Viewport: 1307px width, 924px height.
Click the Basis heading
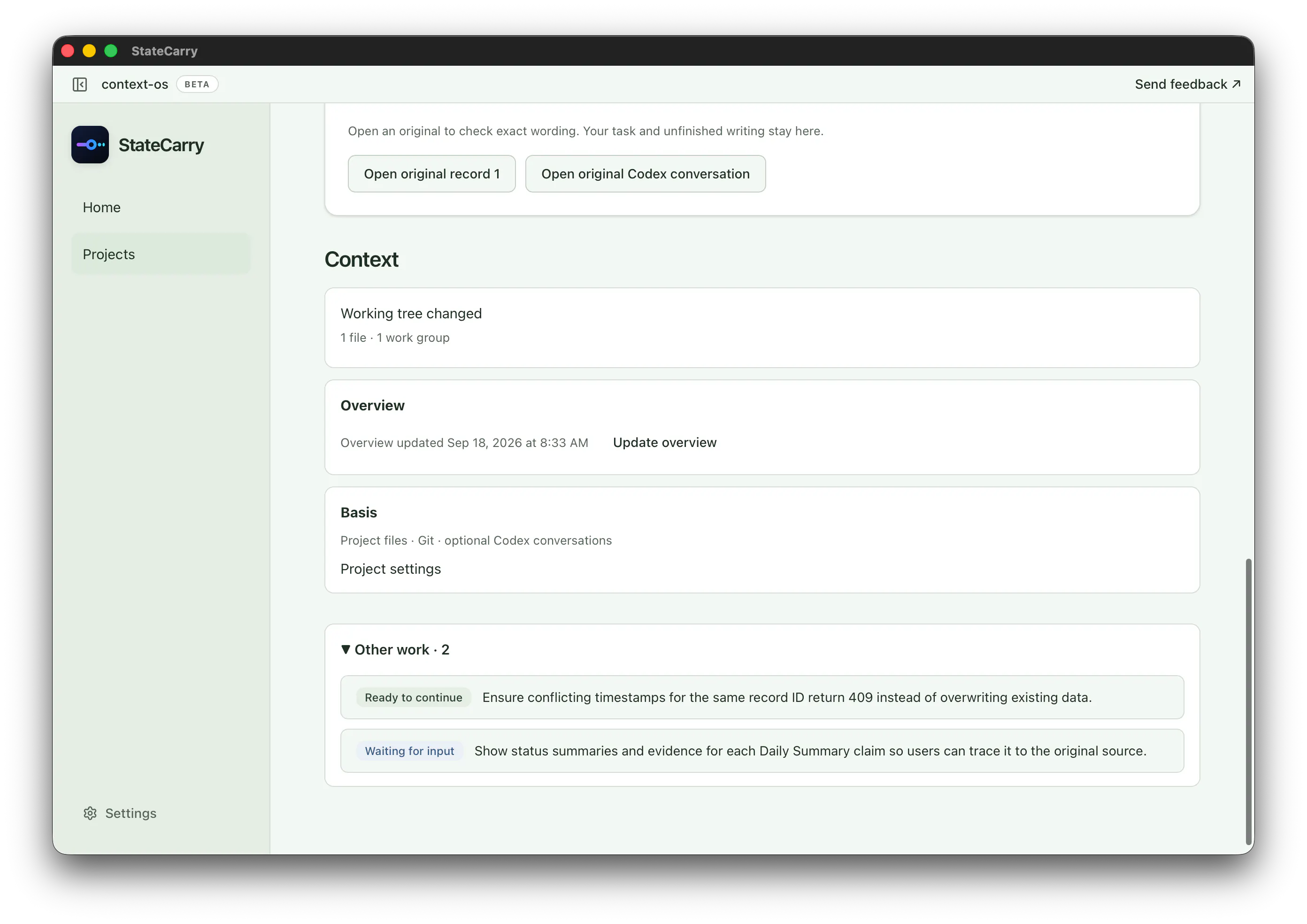tap(359, 512)
